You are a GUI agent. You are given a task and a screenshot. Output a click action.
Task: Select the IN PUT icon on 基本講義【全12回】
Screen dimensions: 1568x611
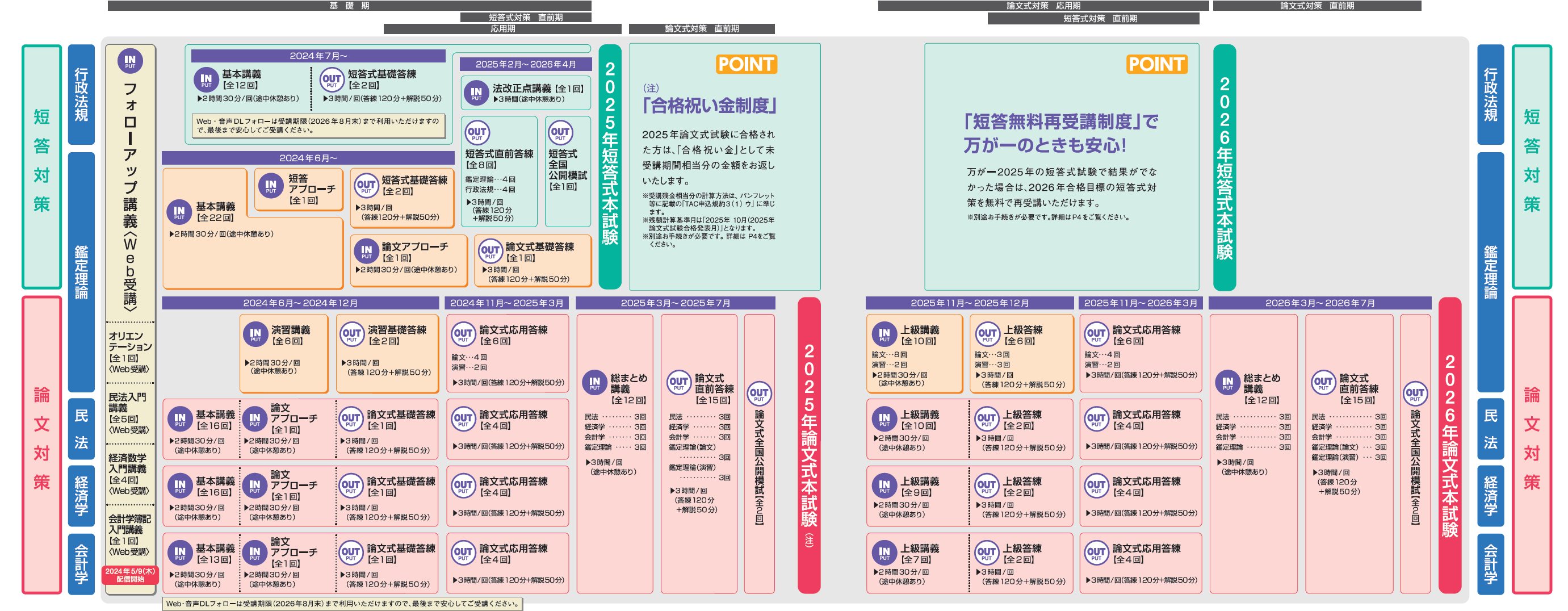coord(206,79)
